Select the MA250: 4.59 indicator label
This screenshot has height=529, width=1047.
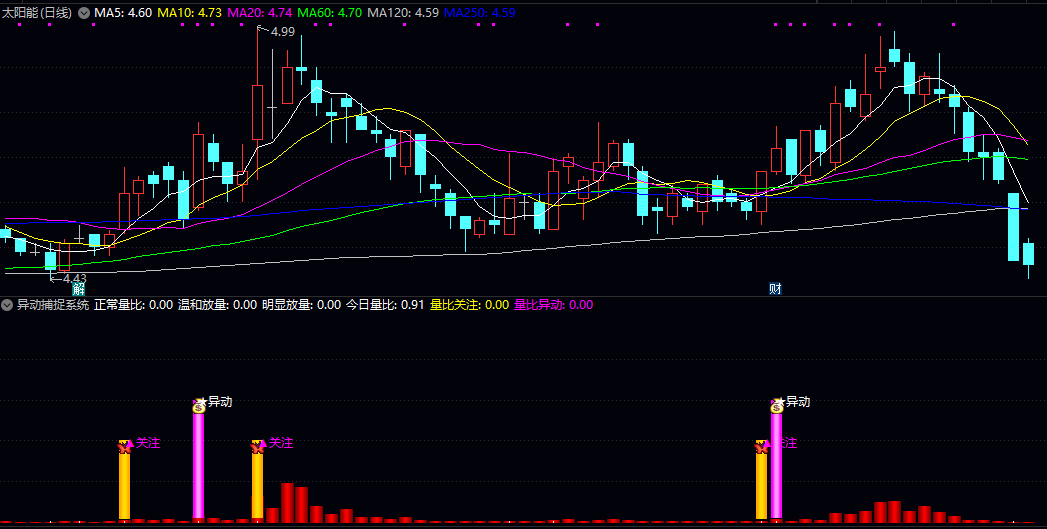480,13
